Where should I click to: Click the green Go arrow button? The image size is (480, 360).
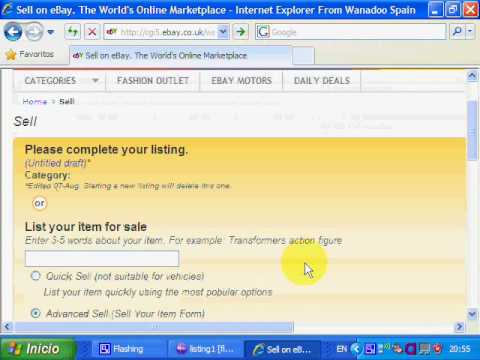click(240, 32)
